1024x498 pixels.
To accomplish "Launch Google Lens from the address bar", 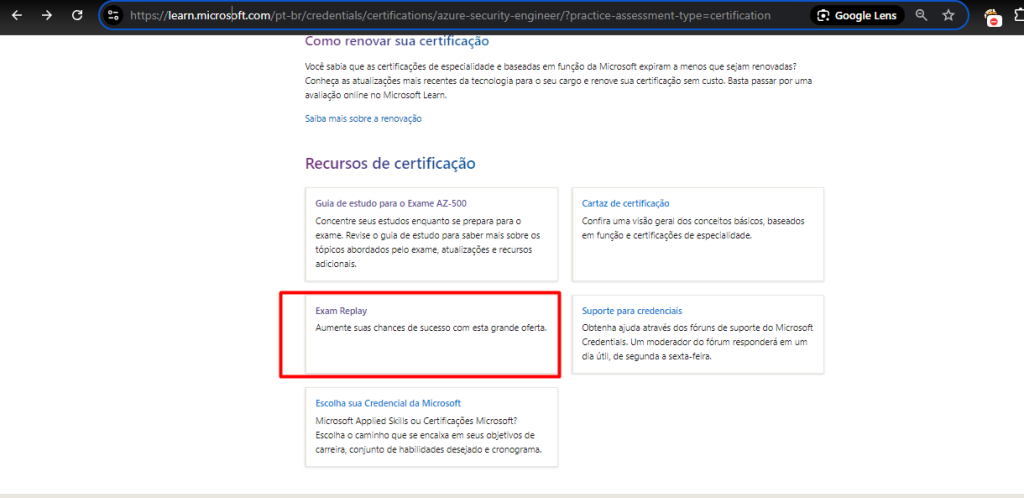I will (x=857, y=16).
